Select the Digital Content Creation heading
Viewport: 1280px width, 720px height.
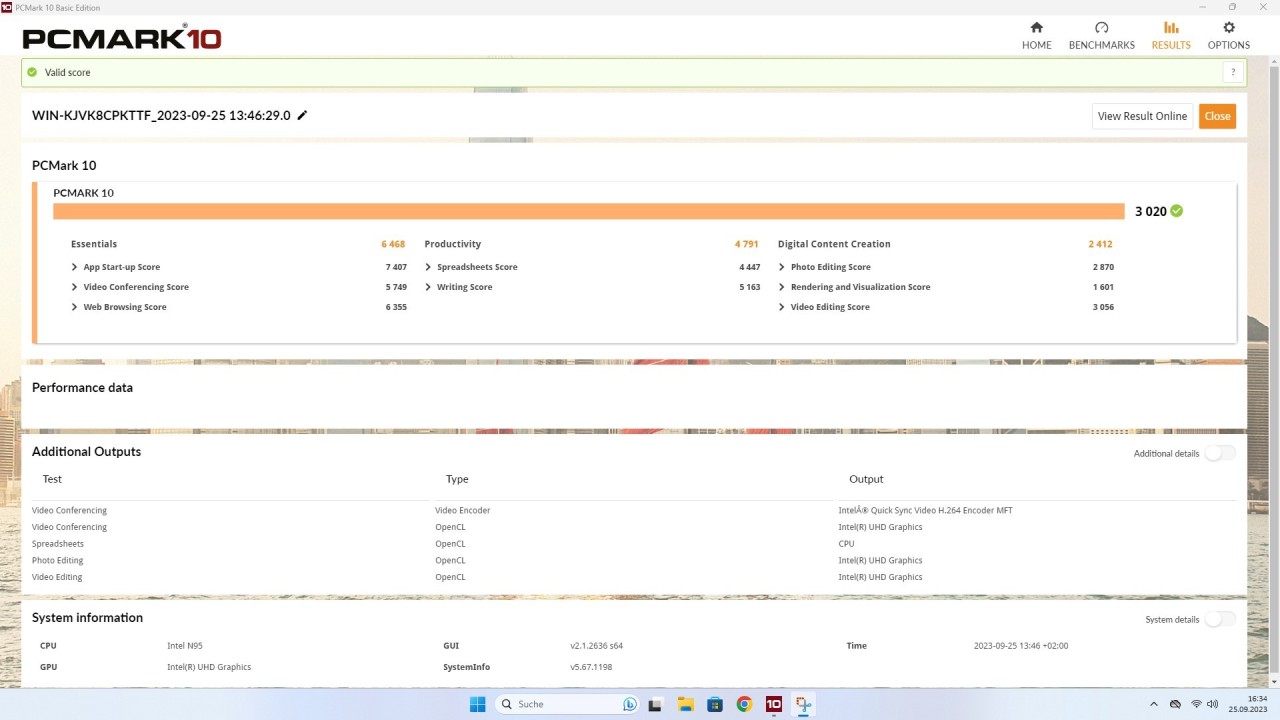click(x=834, y=244)
